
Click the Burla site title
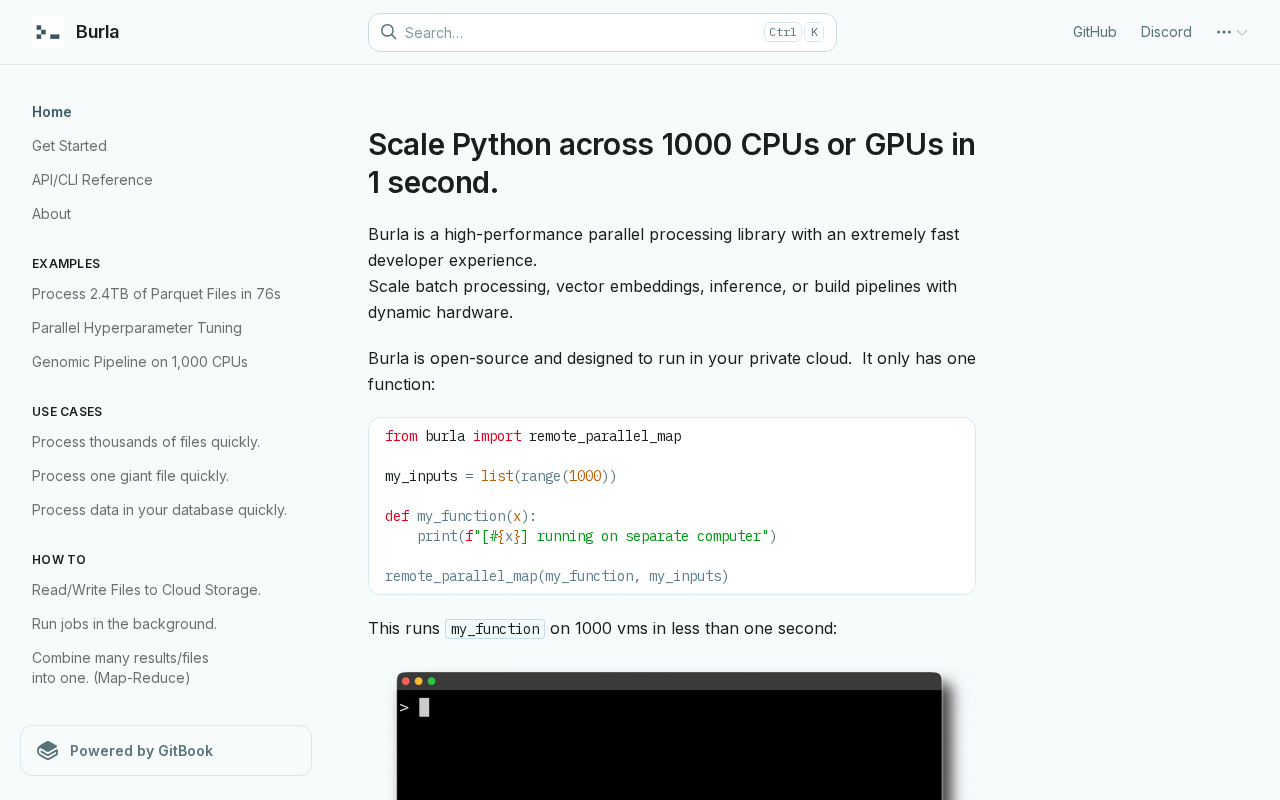tap(98, 32)
